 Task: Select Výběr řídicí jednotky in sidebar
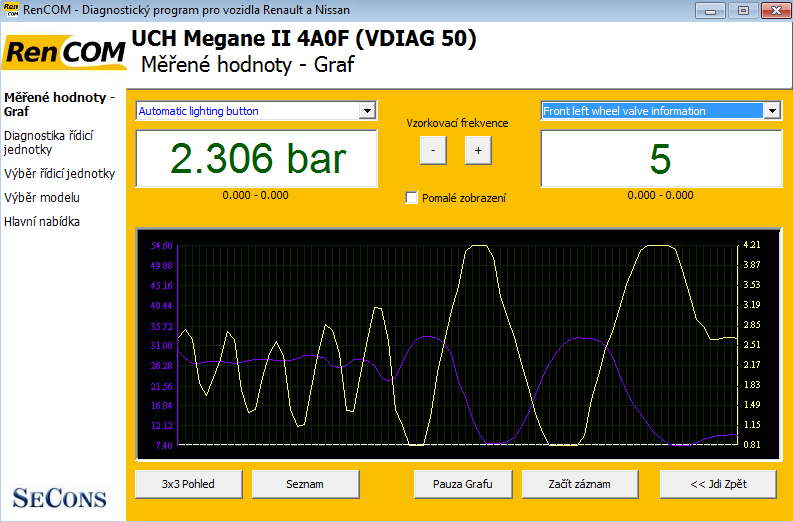pyautogui.click(x=59, y=173)
